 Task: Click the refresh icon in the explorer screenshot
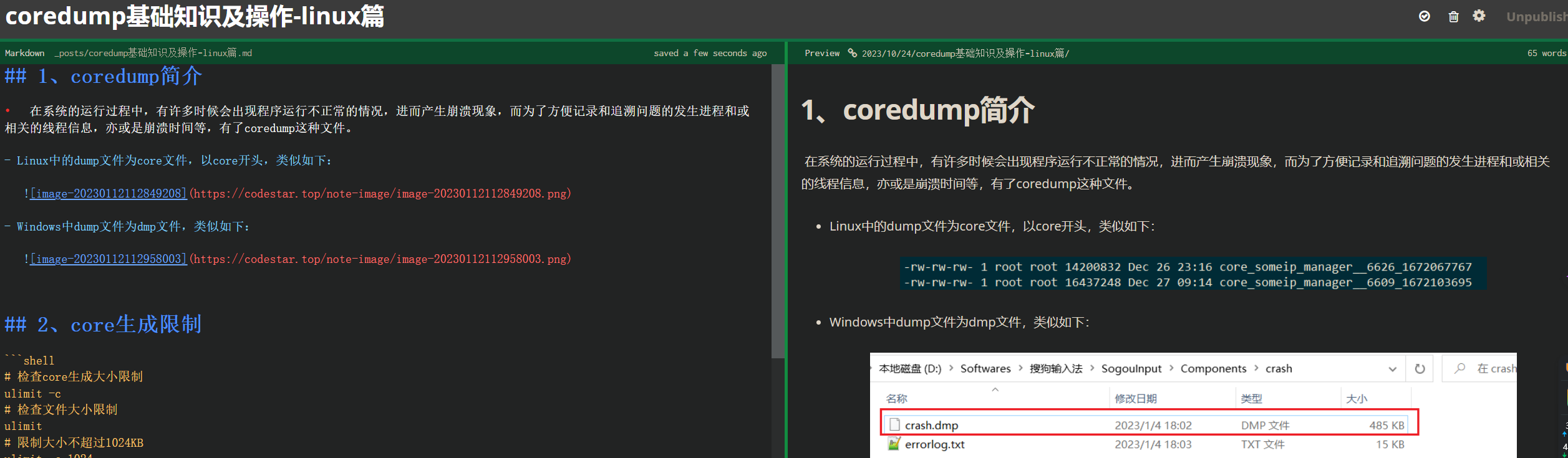[x=1420, y=369]
